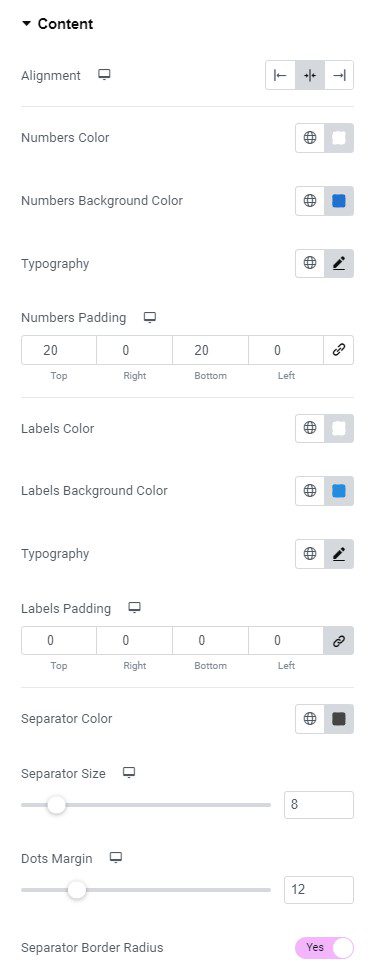Open global color for Numbers Background Color
This screenshot has width=374, height=974.
pyautogui.click(x=309, y=201)
